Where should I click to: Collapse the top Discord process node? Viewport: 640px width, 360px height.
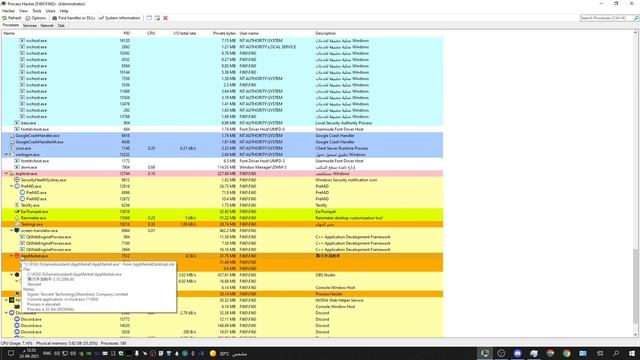coord(6,313)
